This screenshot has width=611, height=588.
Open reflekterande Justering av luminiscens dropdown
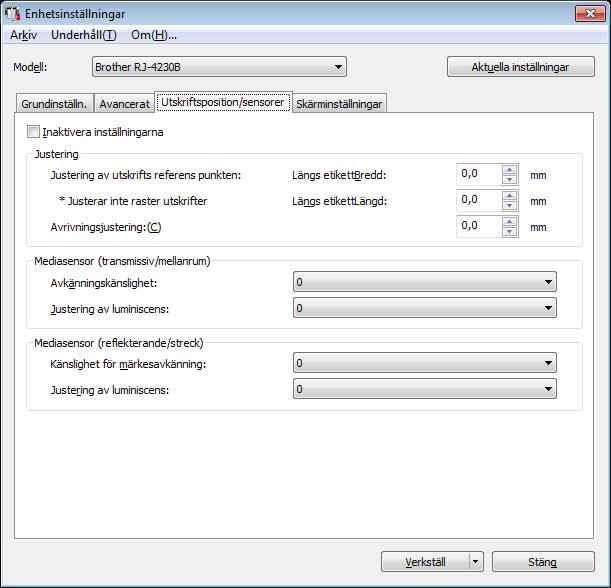[425, 389]
